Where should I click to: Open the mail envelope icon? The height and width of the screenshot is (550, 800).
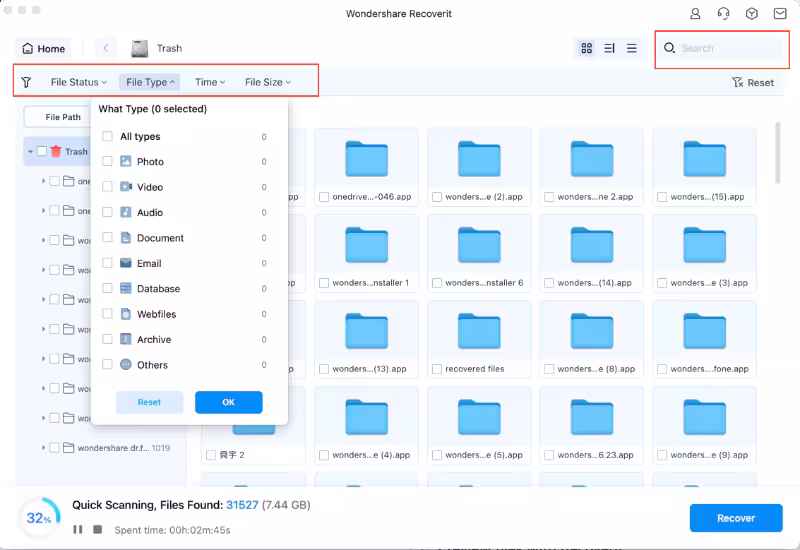point(780,14)
